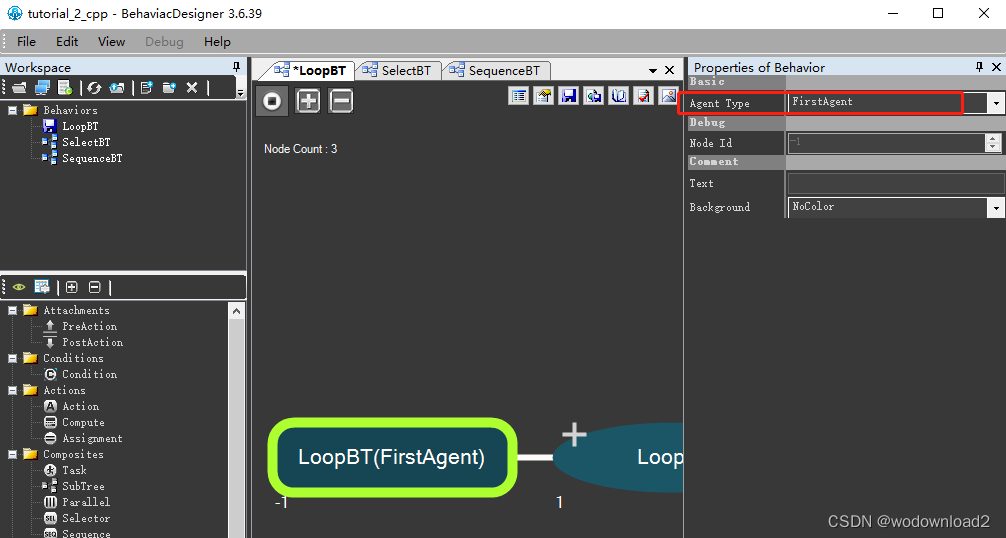The image size is (1006, 538).
Task: Zoom out with canvas minus button
Action: 341,101
